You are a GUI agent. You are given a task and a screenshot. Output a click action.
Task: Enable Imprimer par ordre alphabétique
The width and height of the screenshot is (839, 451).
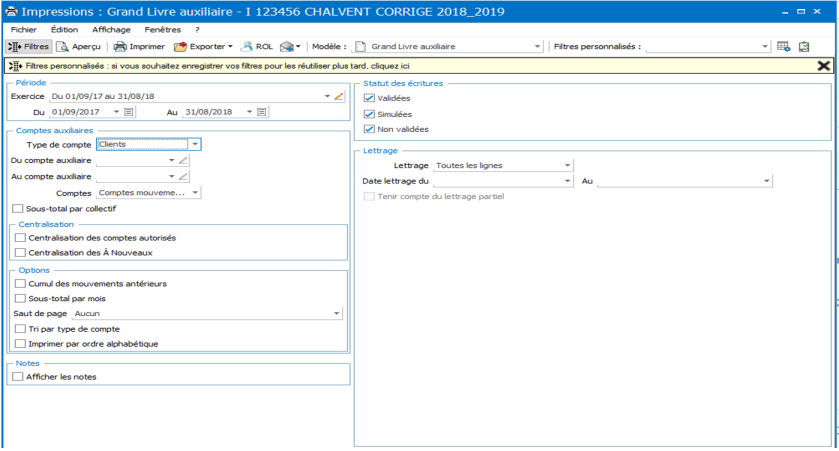(20, 343)
